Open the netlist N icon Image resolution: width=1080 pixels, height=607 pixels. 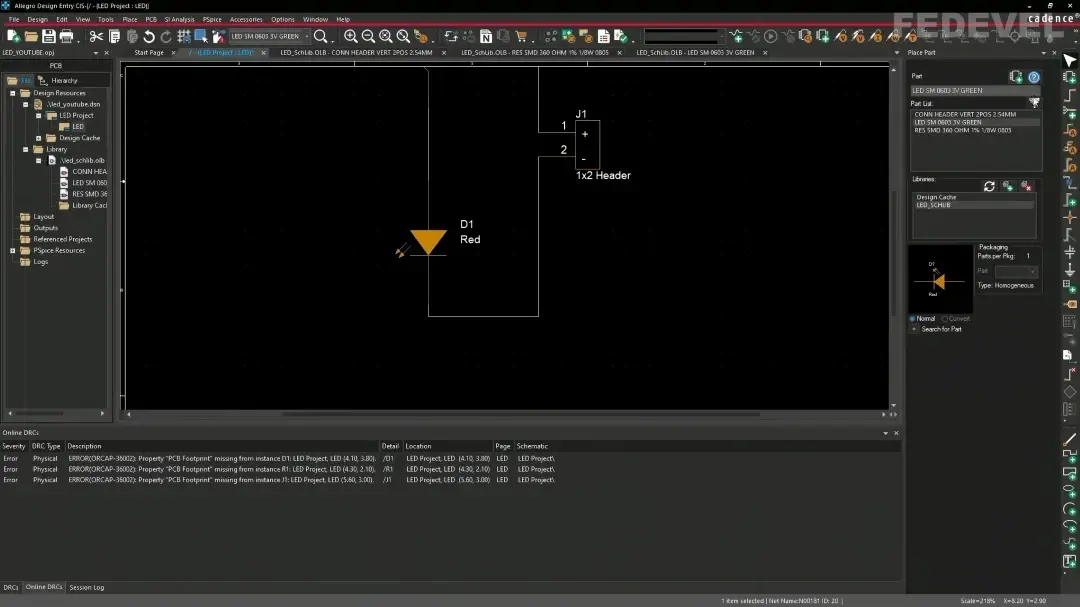point(486,36)
